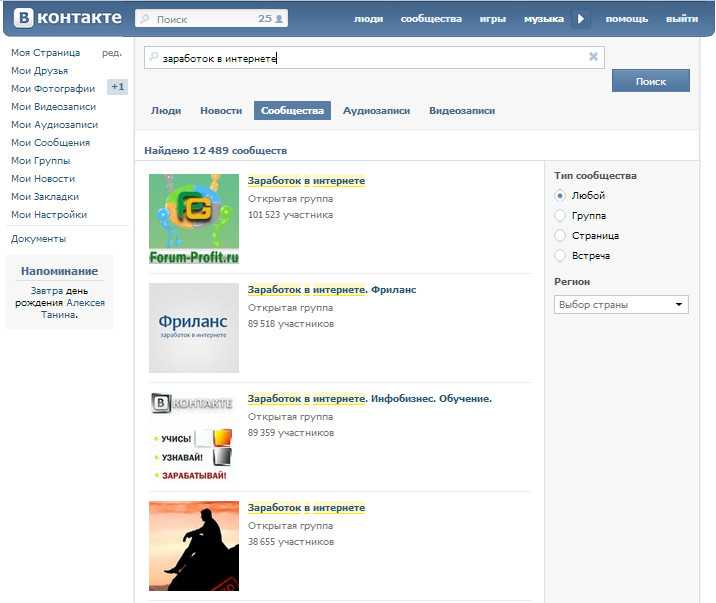Focus the header Поиск field
The image size is (716, 603).
(211, 19)
